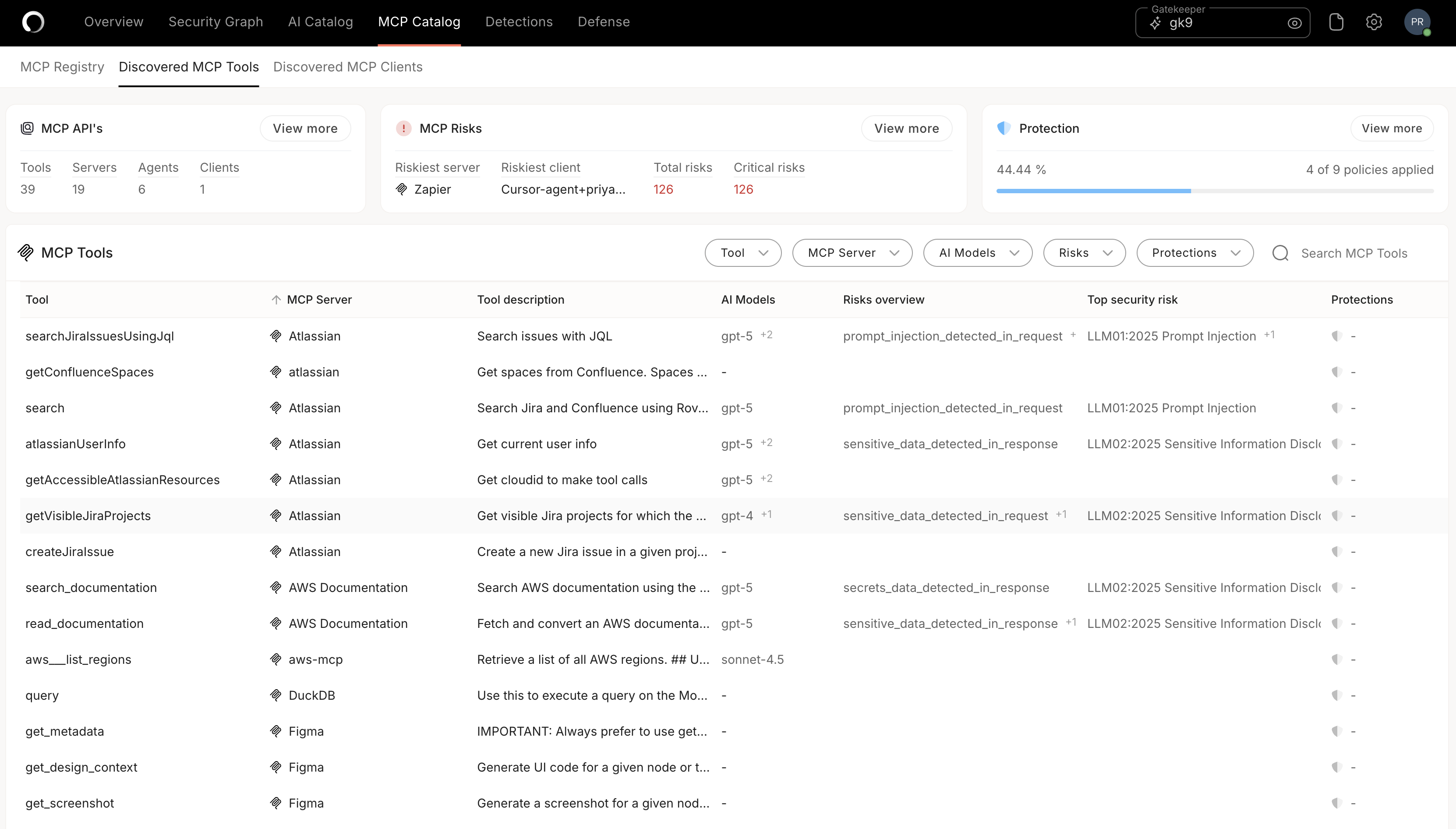This screenshot has height=829, width=1456.
Task: Sort by MCP Server column arrow
Action: click(x=276, y=300)
